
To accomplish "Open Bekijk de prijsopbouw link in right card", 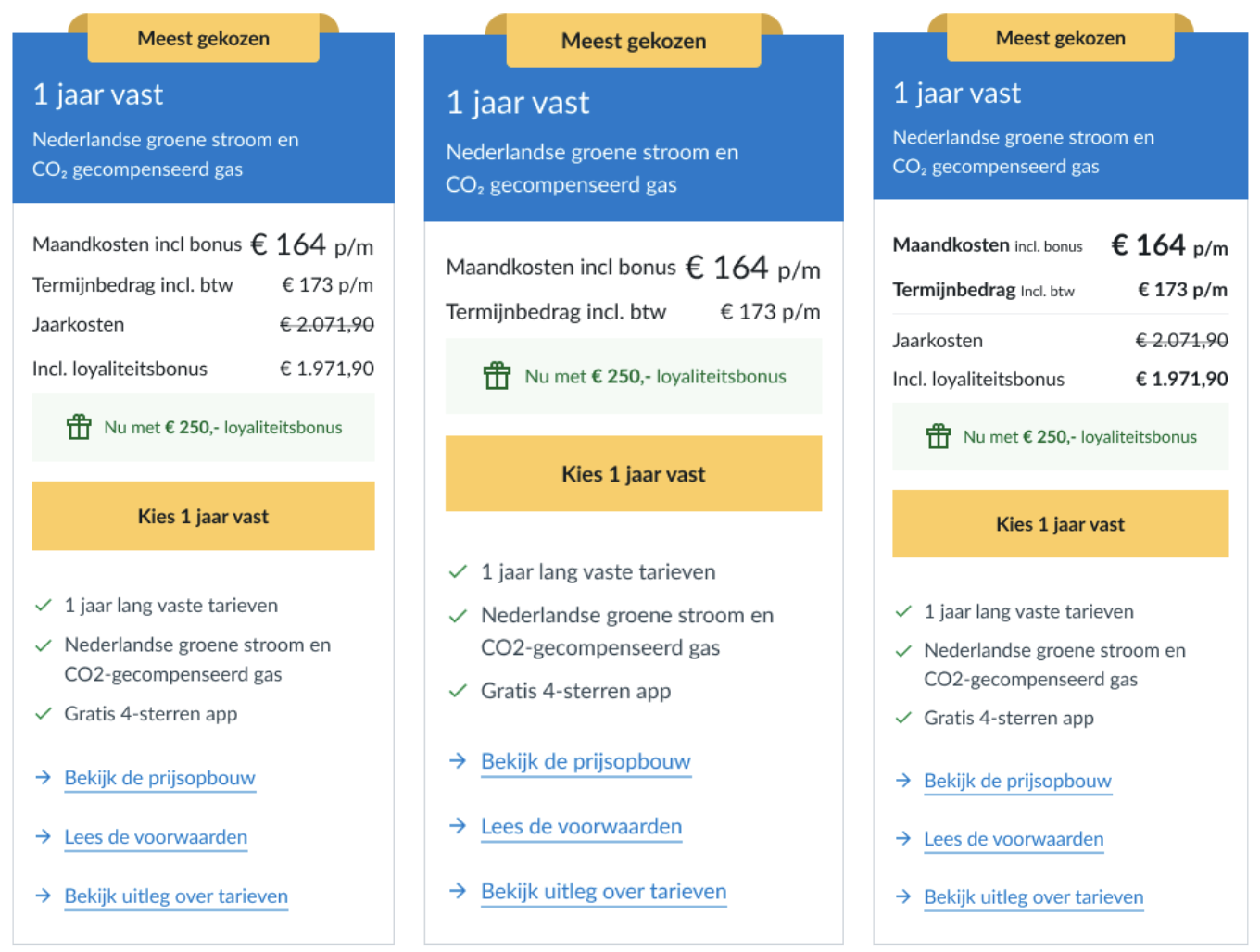I will tap(1017, 781).
